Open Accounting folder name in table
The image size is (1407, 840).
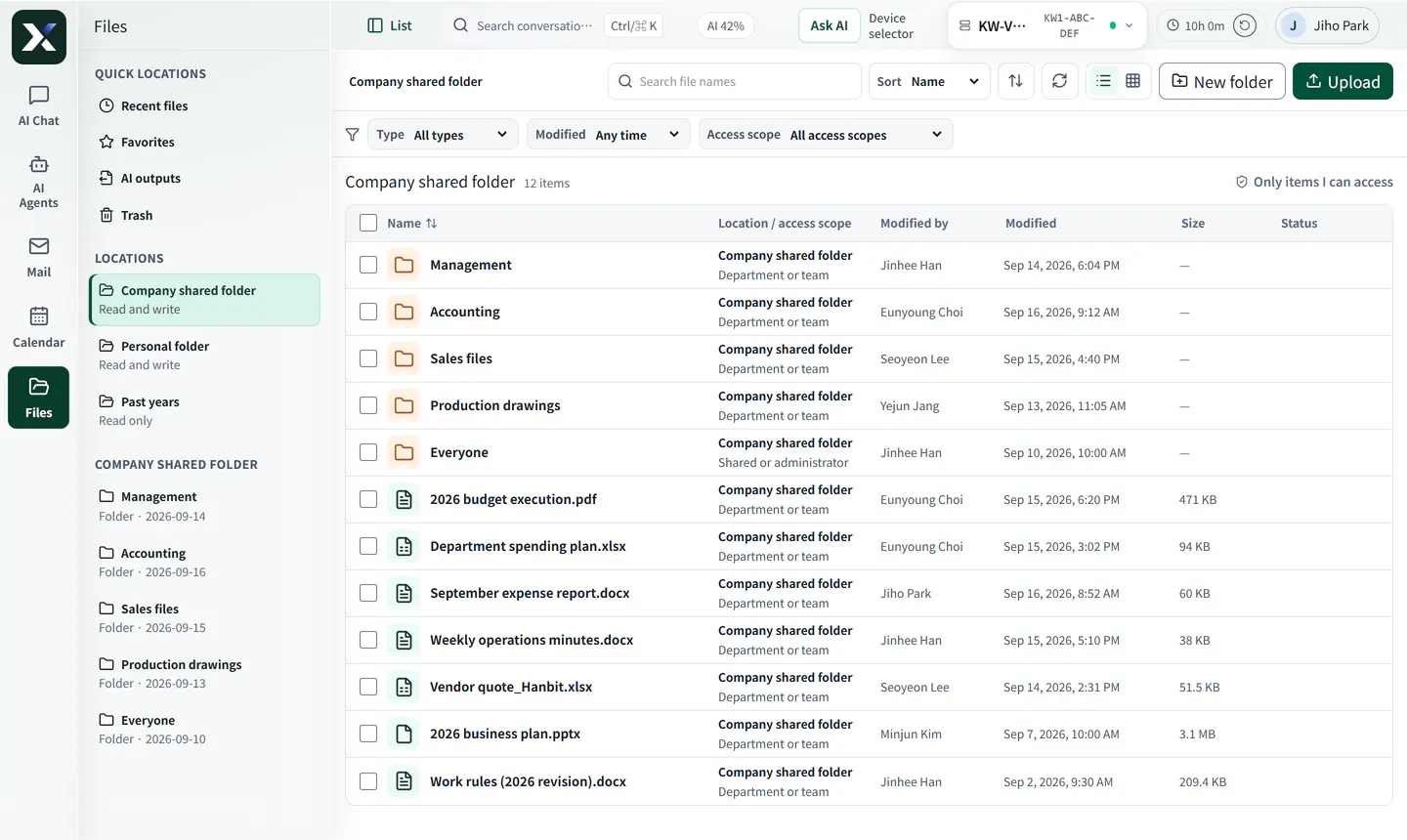coord(465,312)
